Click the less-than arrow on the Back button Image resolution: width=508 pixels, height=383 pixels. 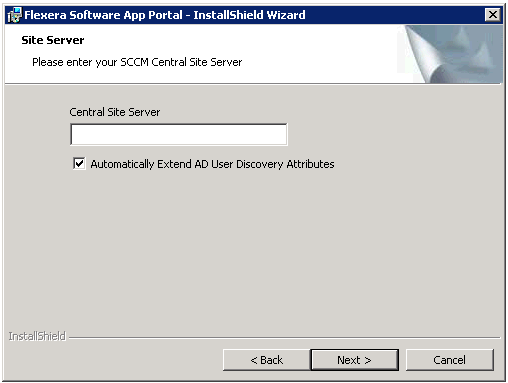click(x=254, y=360)
